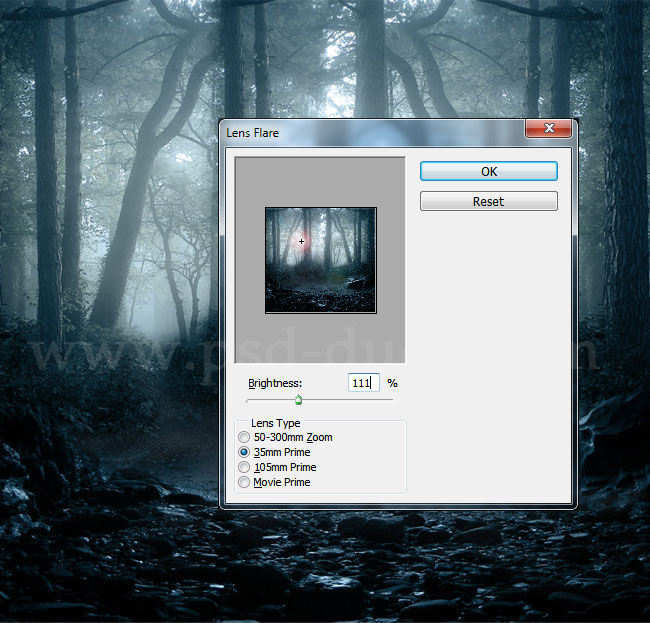The height and width of the screenshot is (623, 650).
Task: Close the Lens Flare dialog
Action: [548, 129]
